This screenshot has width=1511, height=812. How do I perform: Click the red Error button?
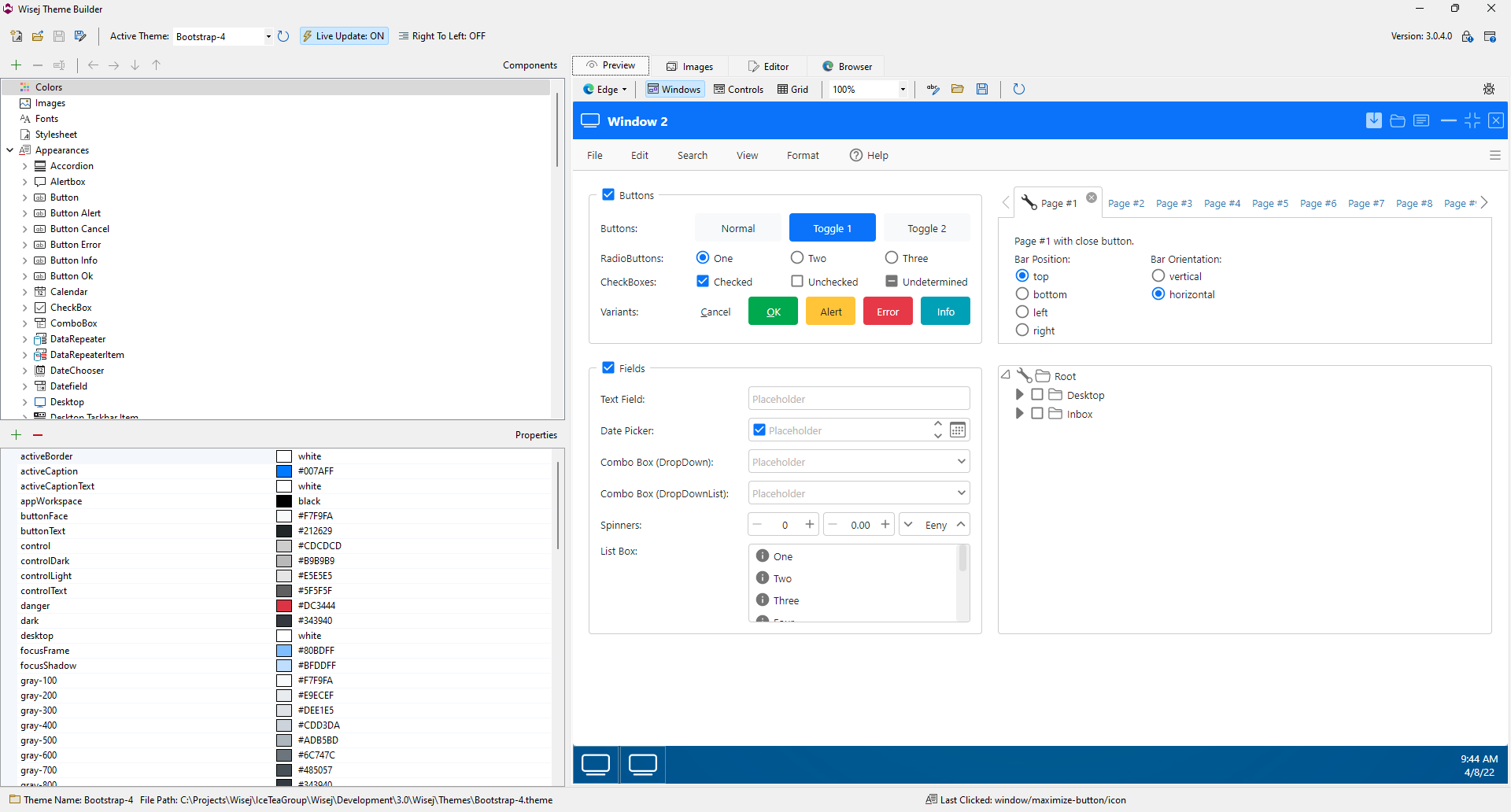click(888, 311)
